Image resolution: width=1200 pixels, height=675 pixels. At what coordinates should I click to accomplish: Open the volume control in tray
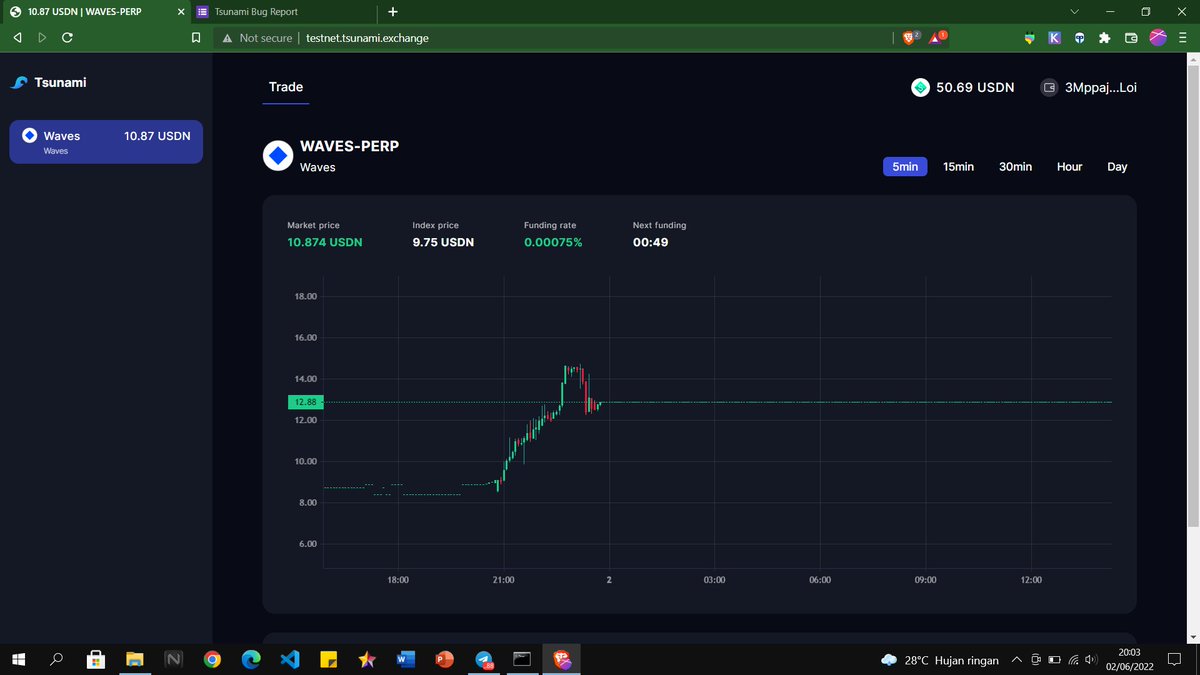pos(1091,660)
